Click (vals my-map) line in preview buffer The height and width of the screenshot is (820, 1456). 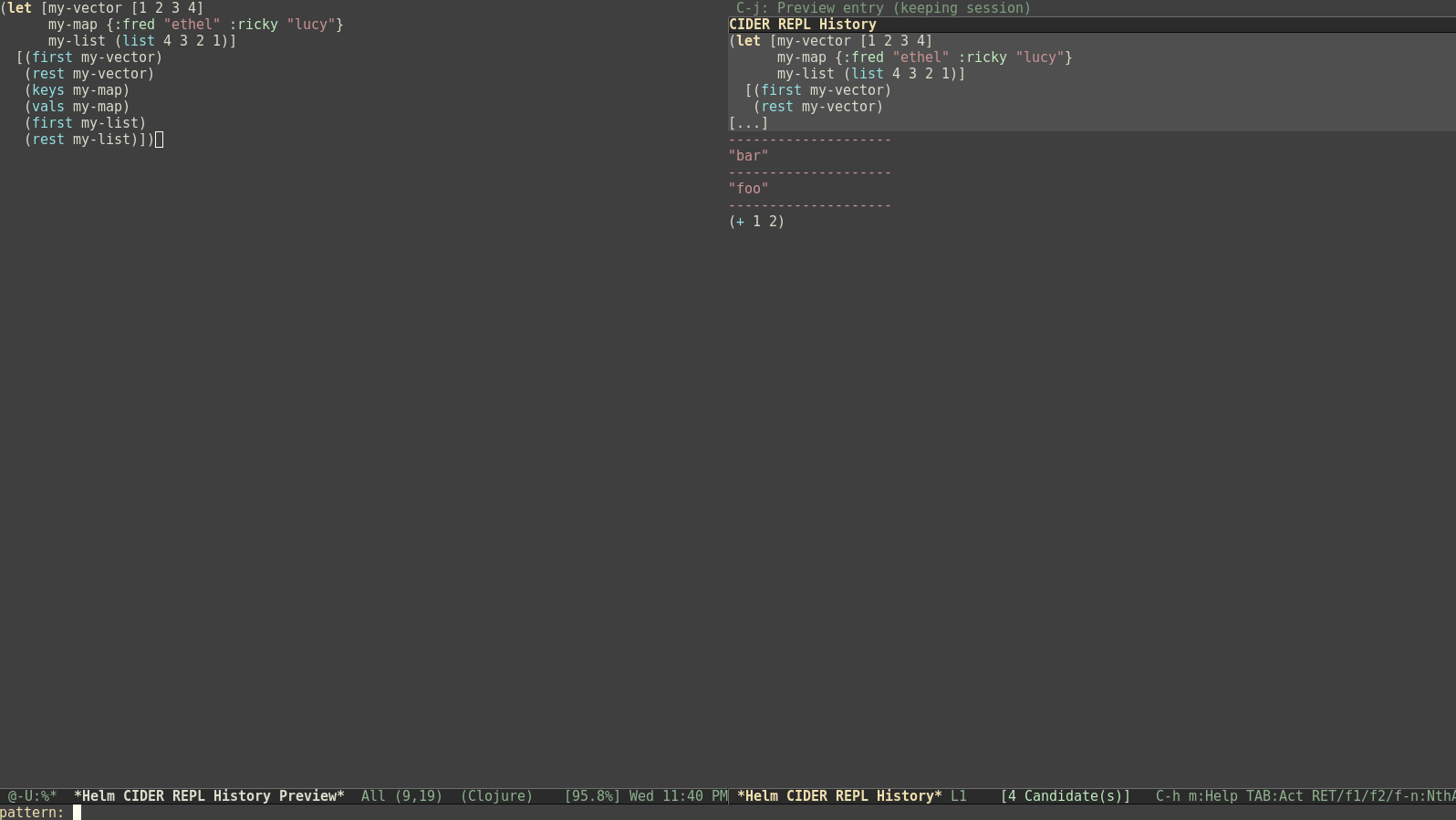[x=78, y=107]
